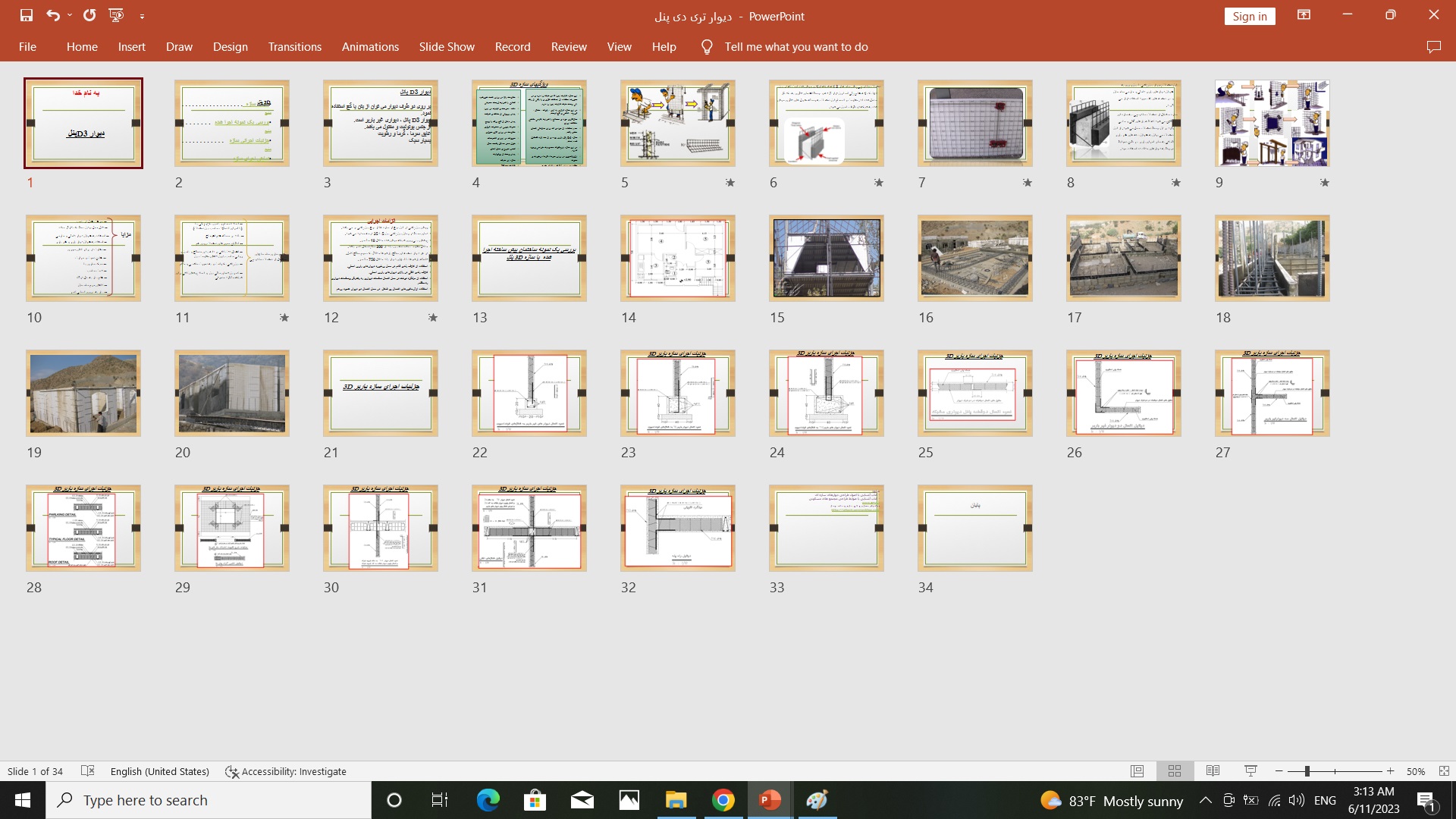Image resolution: width=1456 pixels, height=819 pixels.
Task: Click the reading view icon in status bar
Action: [1214, 771]
